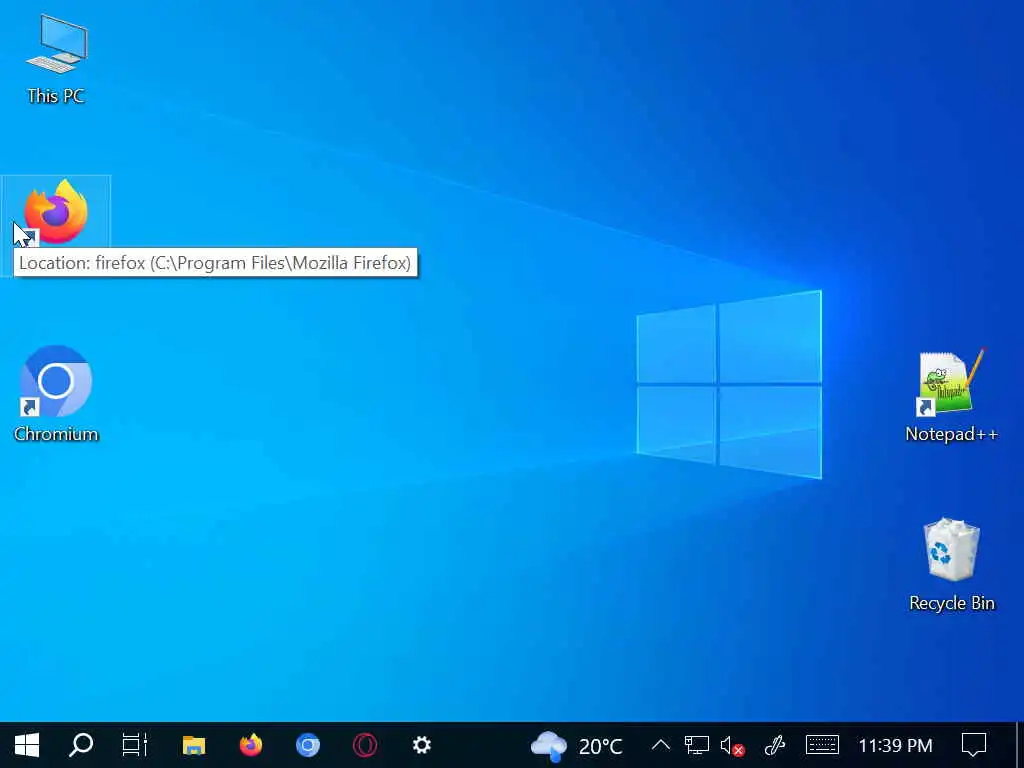
Task: Open the Windows Start menu
Action: coord(27,745)
